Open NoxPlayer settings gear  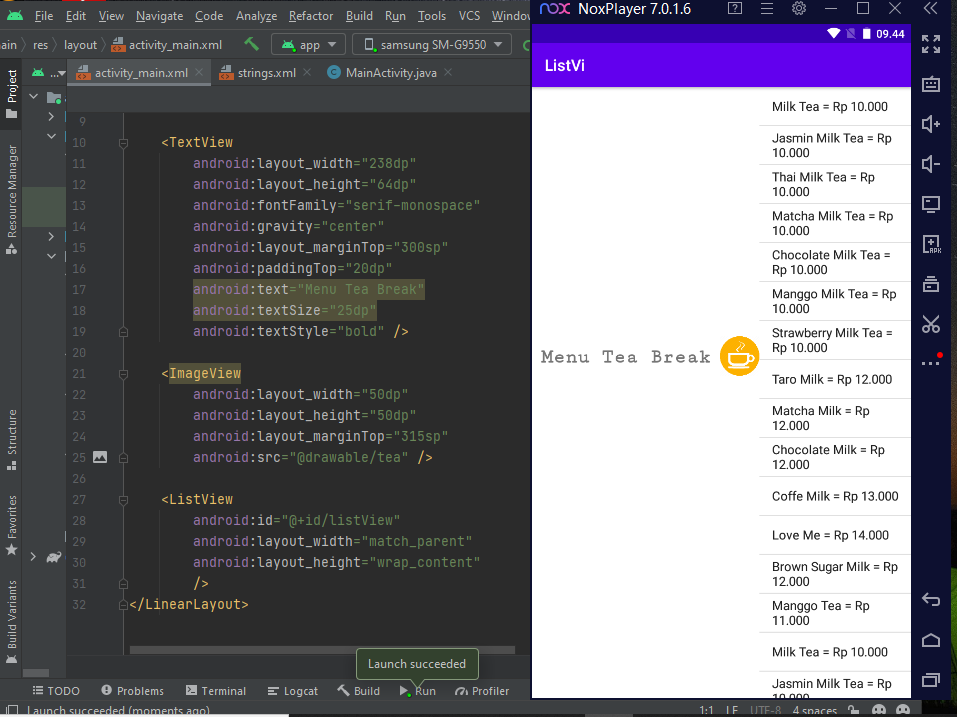point(798,9)
